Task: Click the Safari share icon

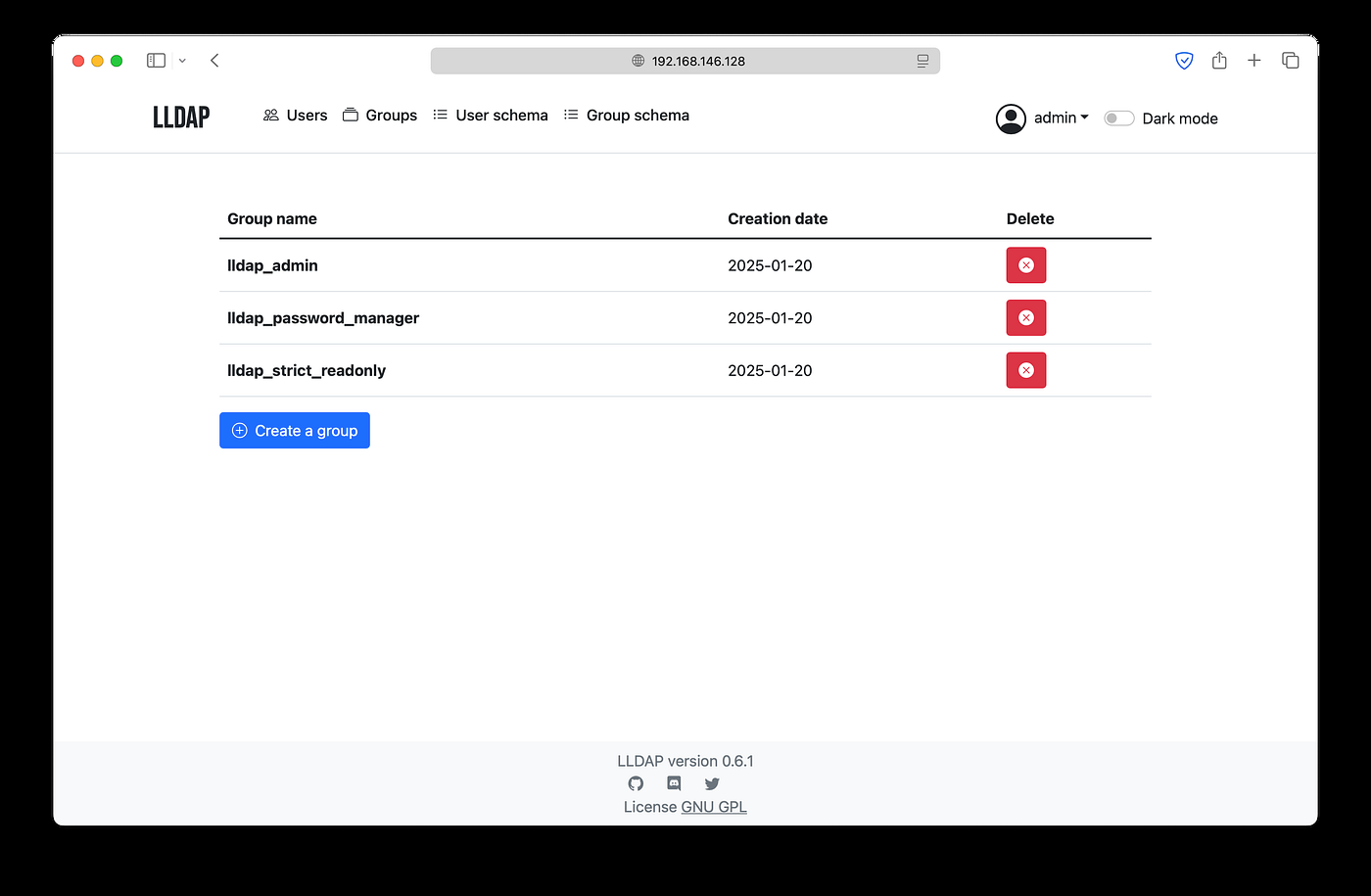Action: (1219, 61)
